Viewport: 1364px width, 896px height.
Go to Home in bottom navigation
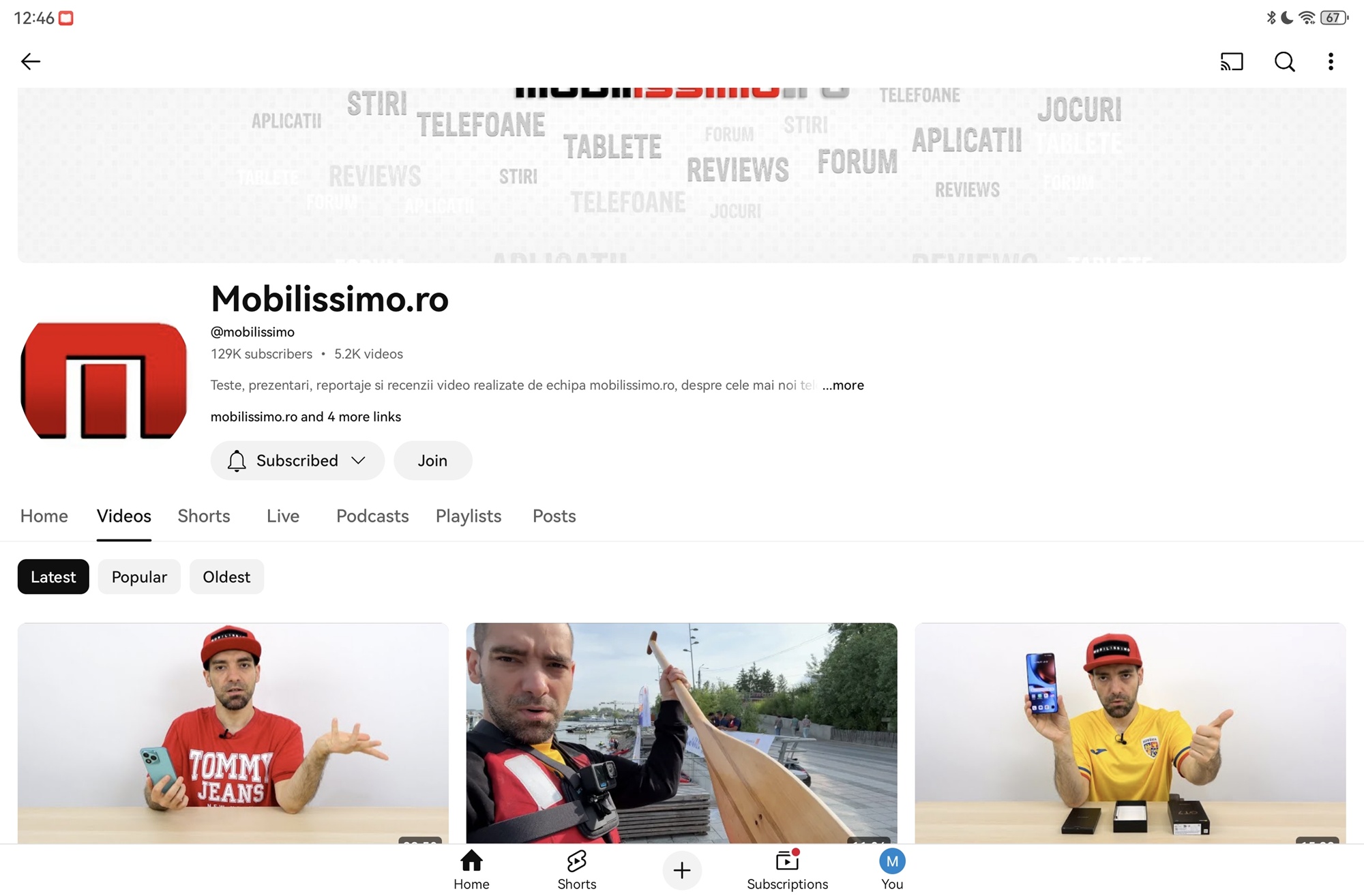[471, 870]
